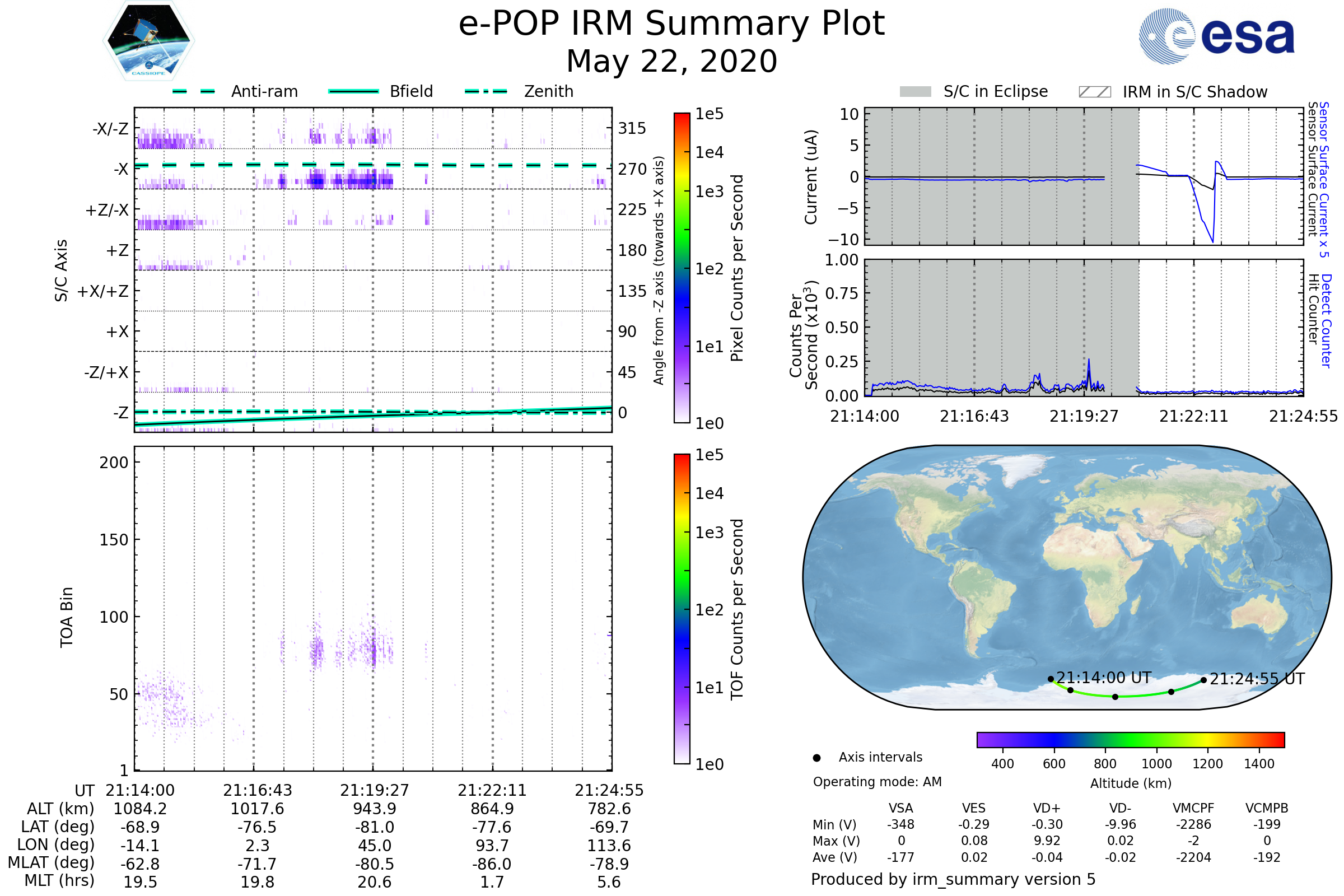Click the Anti-ram dashed line legend marker
The image size is (1344, 896).
(x=194, y=91)
